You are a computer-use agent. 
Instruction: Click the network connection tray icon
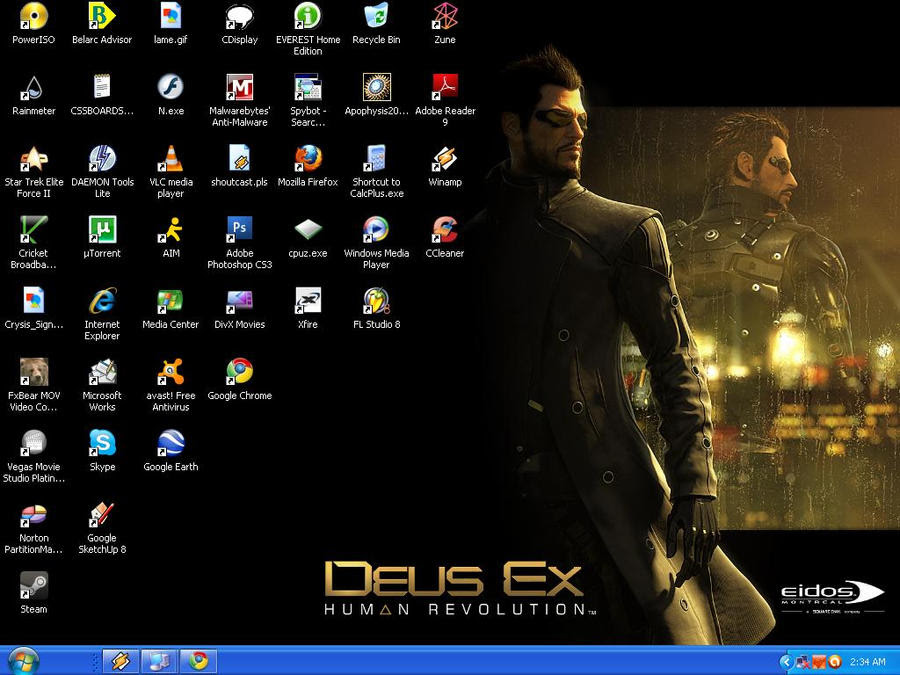point(802,662)
